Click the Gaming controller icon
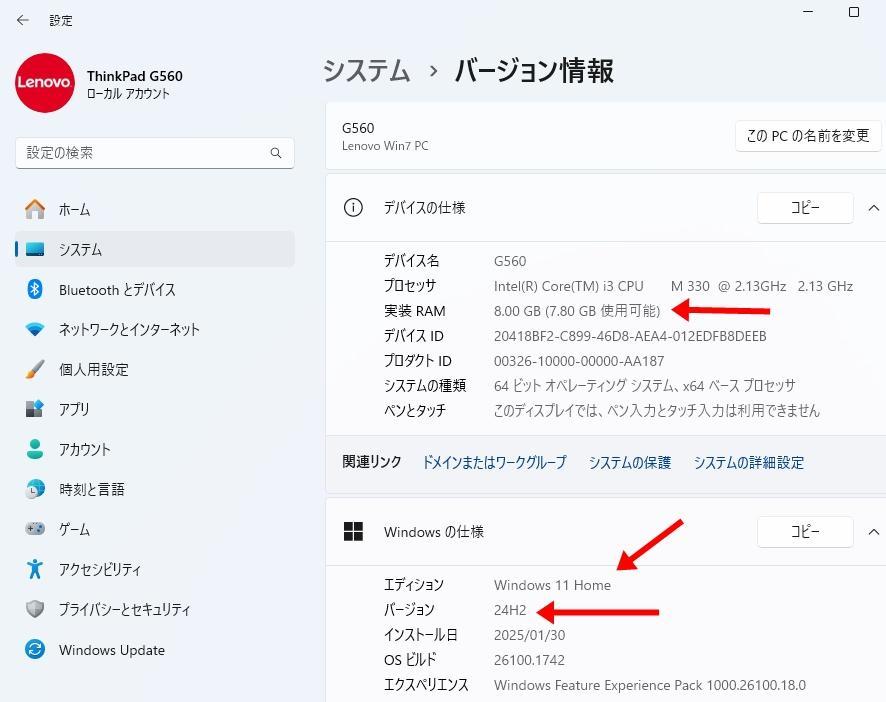 coord(35,529)
